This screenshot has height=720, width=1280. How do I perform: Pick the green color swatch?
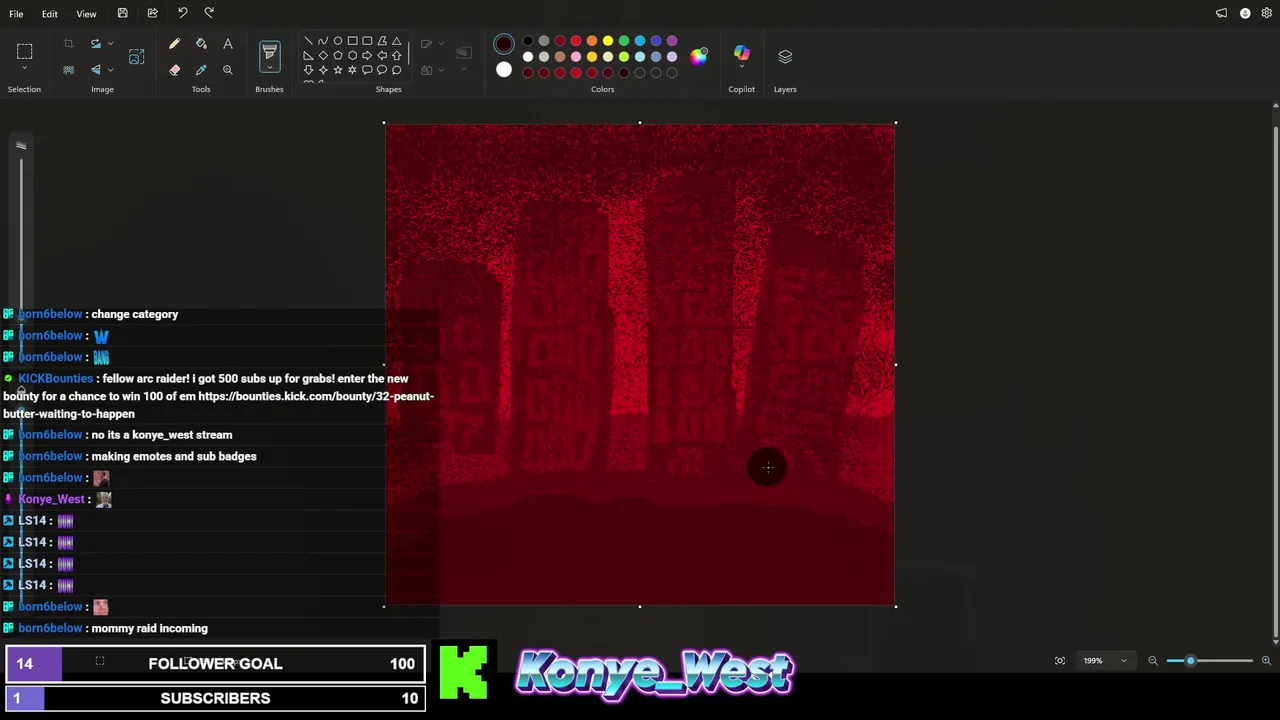click(x=623, y=41)
